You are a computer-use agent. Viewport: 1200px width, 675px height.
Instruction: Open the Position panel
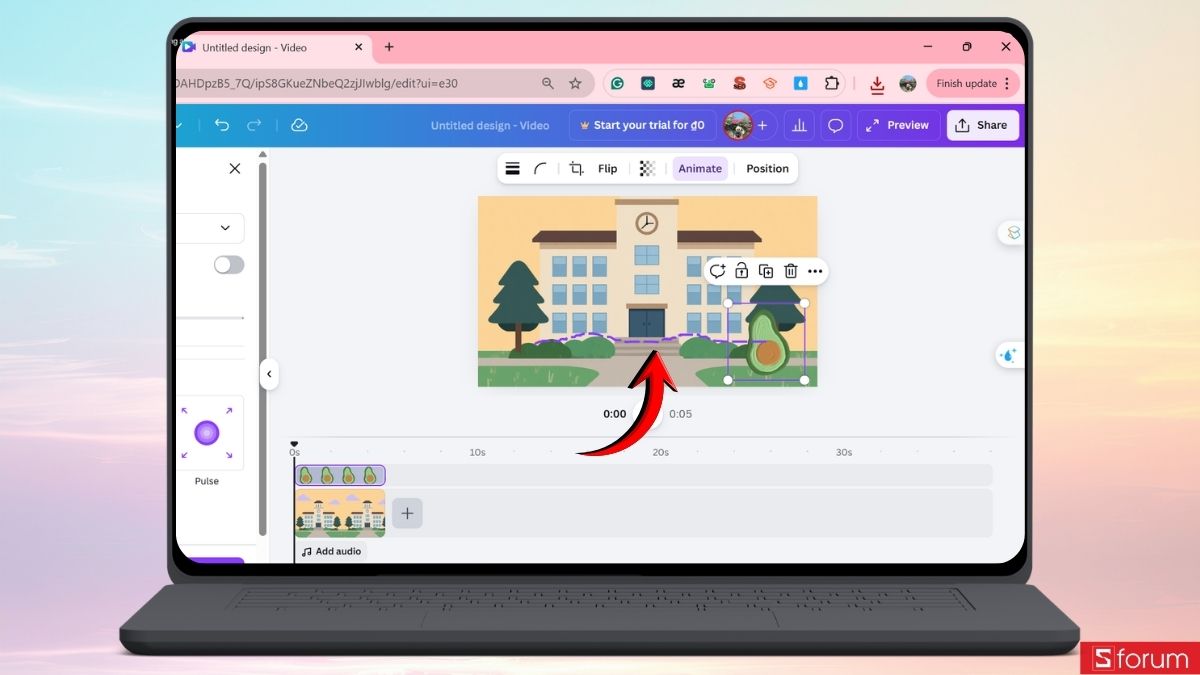(767, 169)
